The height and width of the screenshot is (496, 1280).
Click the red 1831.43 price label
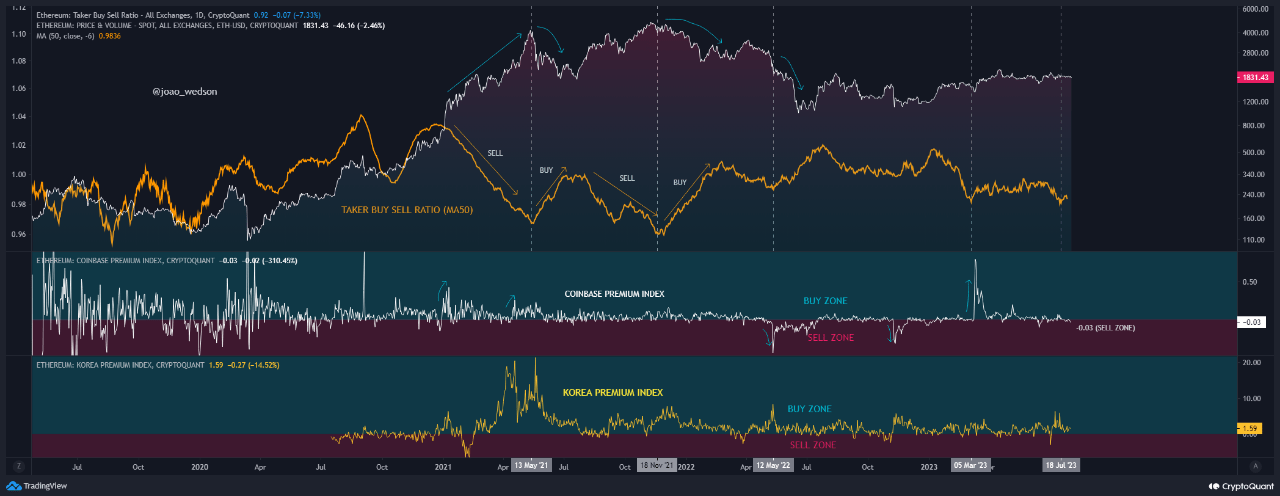click(1254, 77)
